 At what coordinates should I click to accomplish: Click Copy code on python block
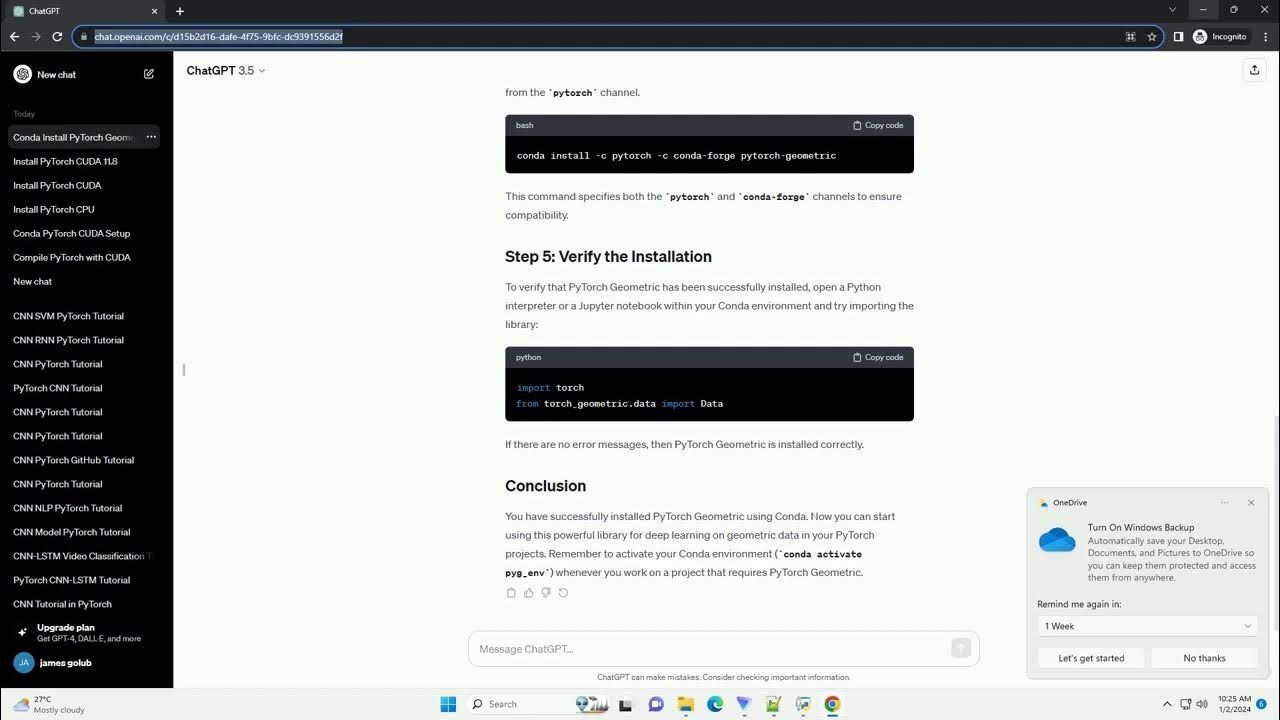[878, 357]
